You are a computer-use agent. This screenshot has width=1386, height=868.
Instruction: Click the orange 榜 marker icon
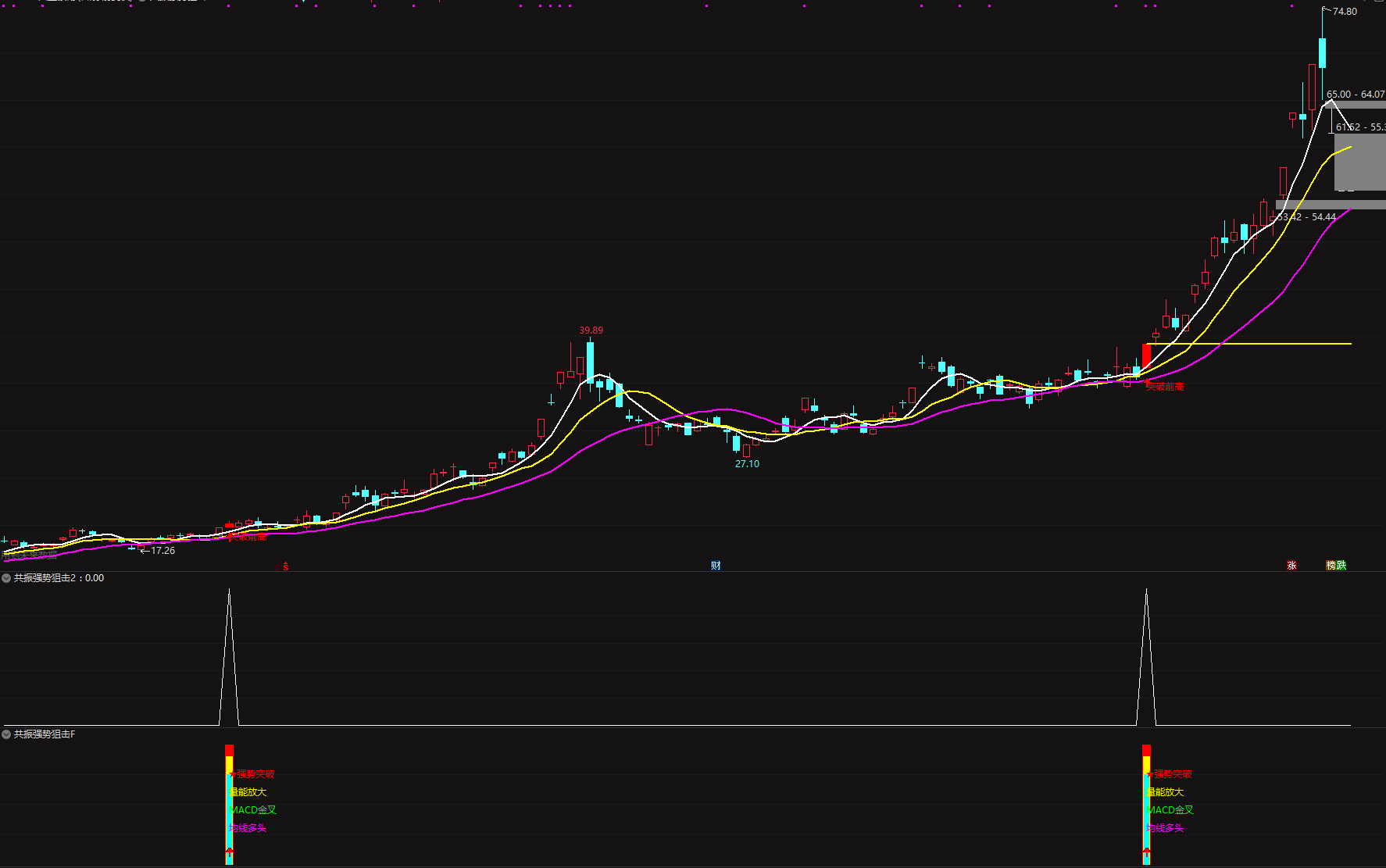1331,565
